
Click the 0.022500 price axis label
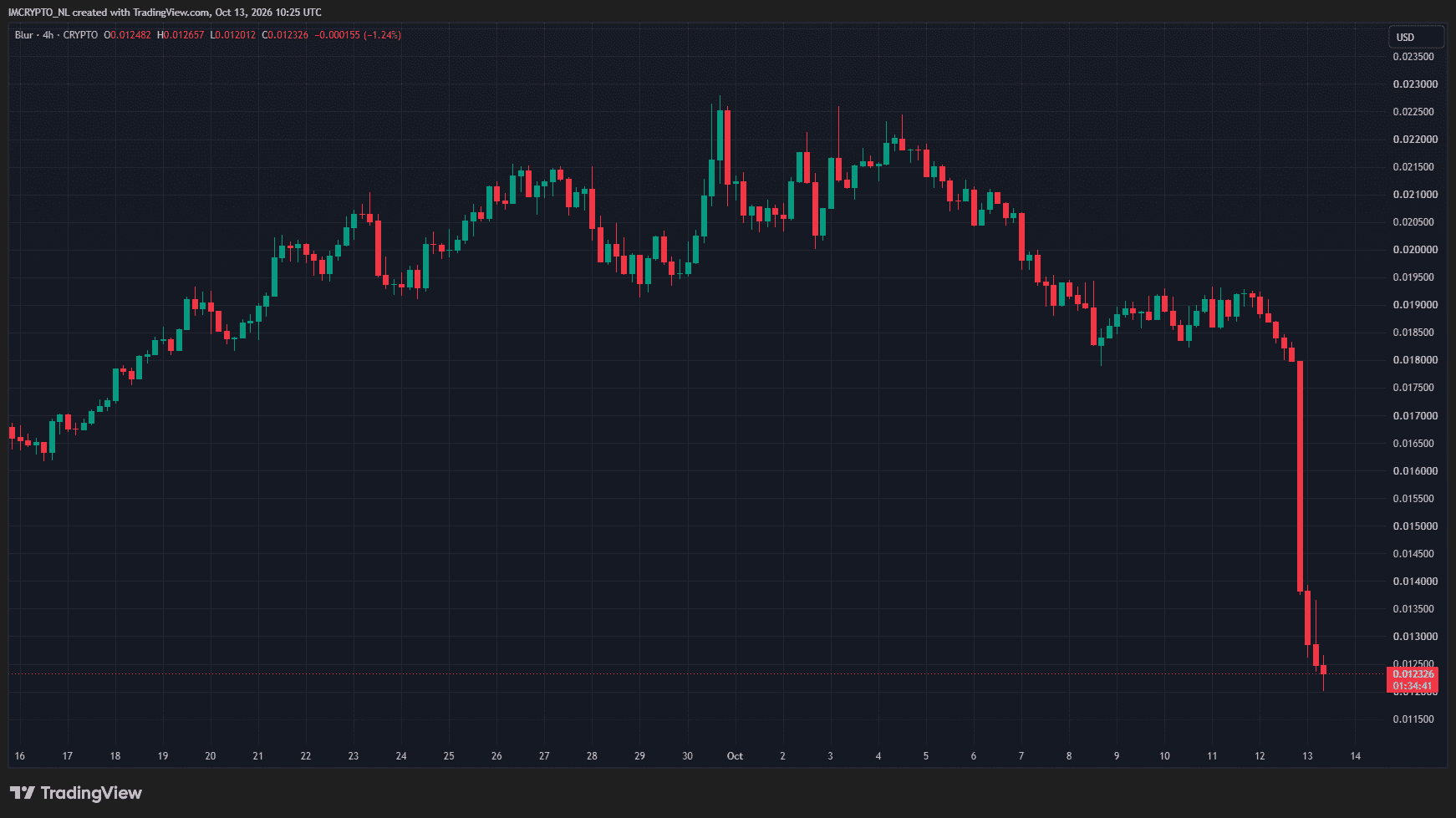pyautogui.click(x=1413, y=112)
